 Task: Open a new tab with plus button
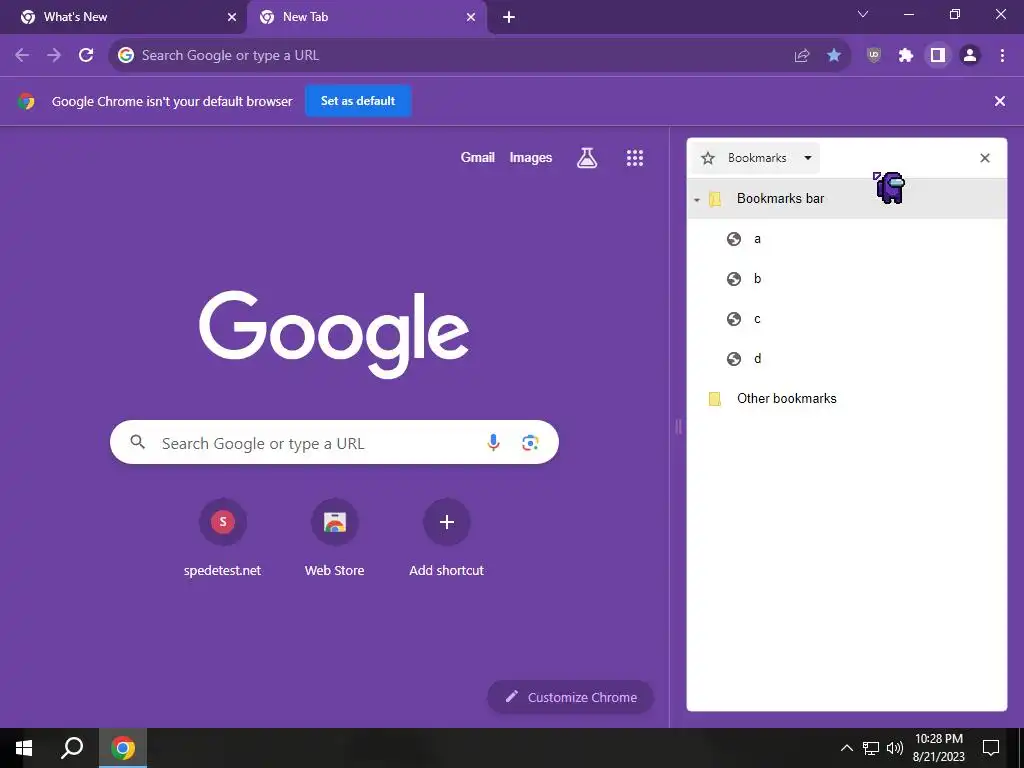509,18
